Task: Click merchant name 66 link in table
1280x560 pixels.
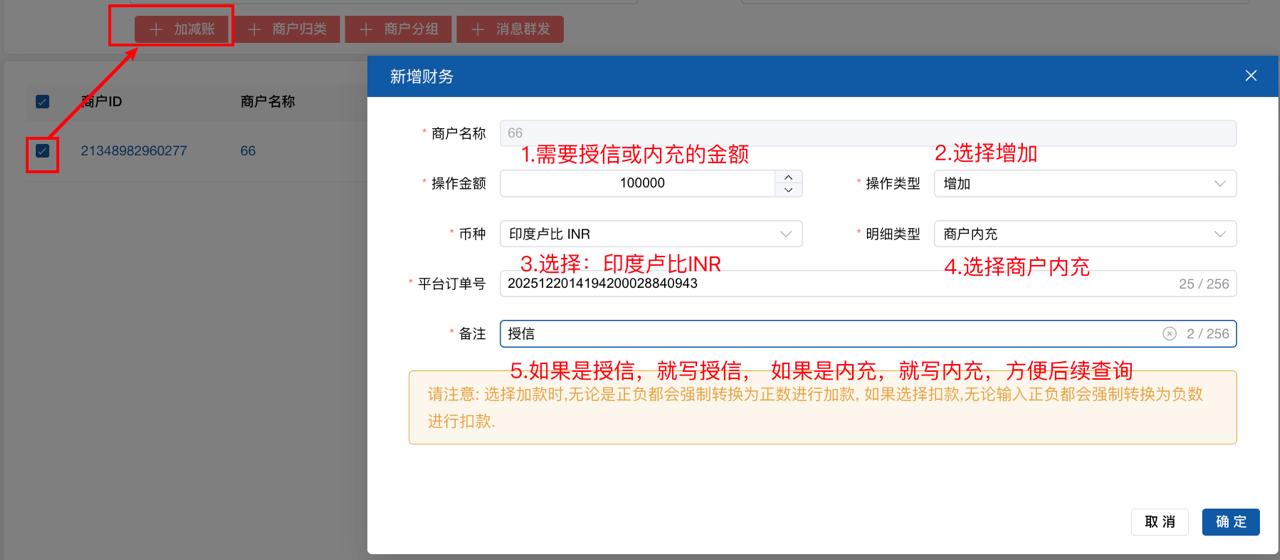Action: click(248, 151)
